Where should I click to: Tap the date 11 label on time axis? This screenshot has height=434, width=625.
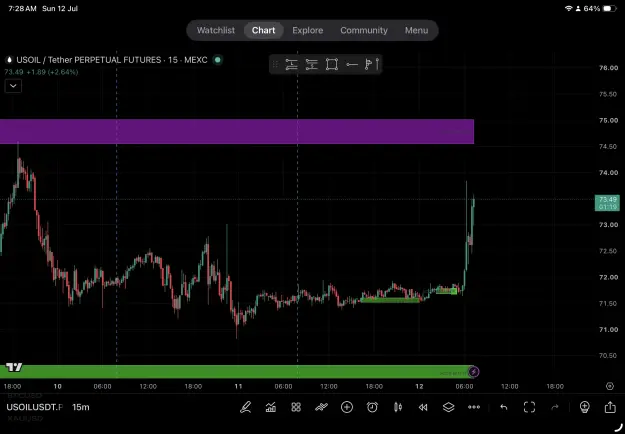pyautogui.click(x=238, y=386)
